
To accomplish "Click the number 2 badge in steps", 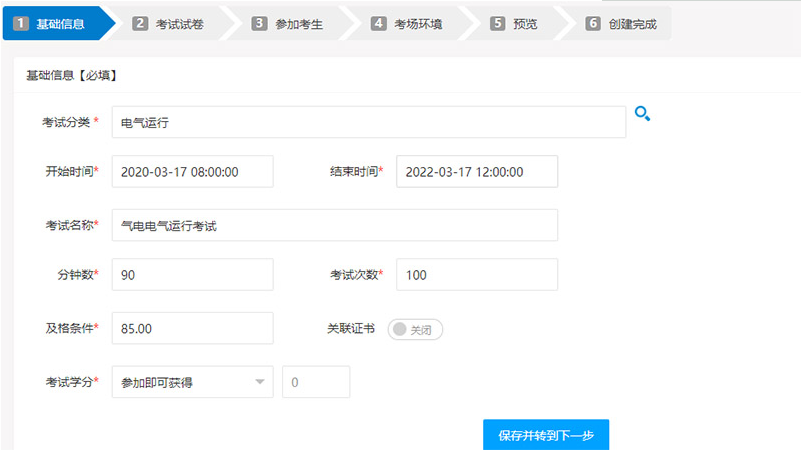I will click(x=140, y=23).
